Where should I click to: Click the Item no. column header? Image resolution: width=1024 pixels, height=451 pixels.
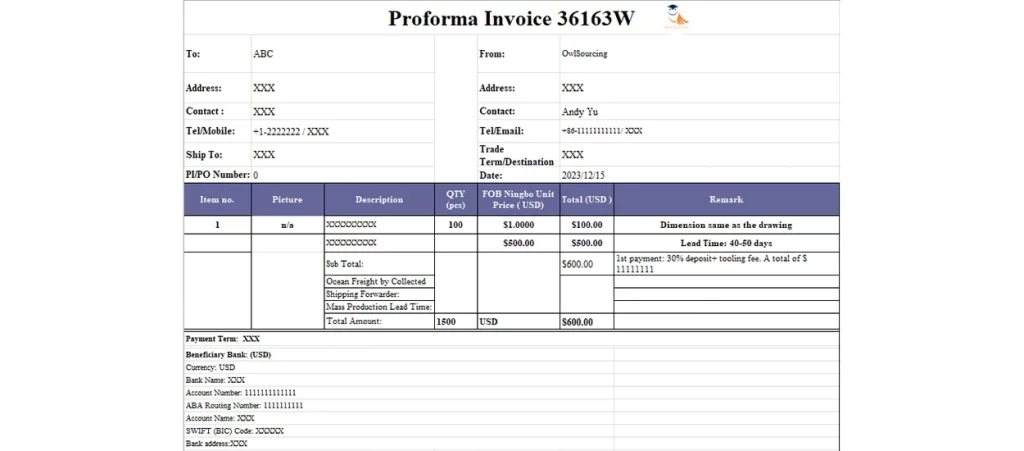coord(217,200)
